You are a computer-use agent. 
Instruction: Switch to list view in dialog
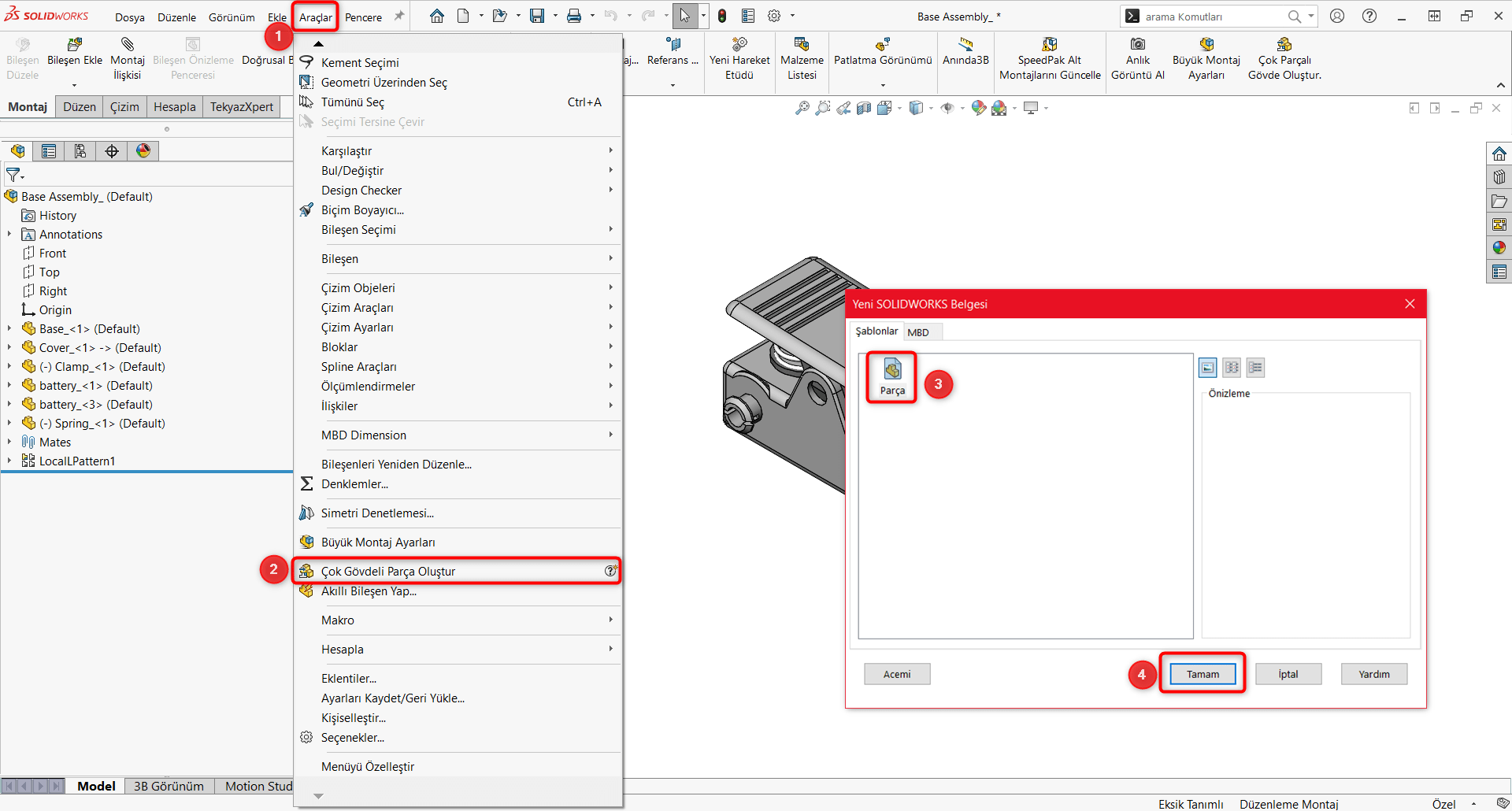point(1232,367)
